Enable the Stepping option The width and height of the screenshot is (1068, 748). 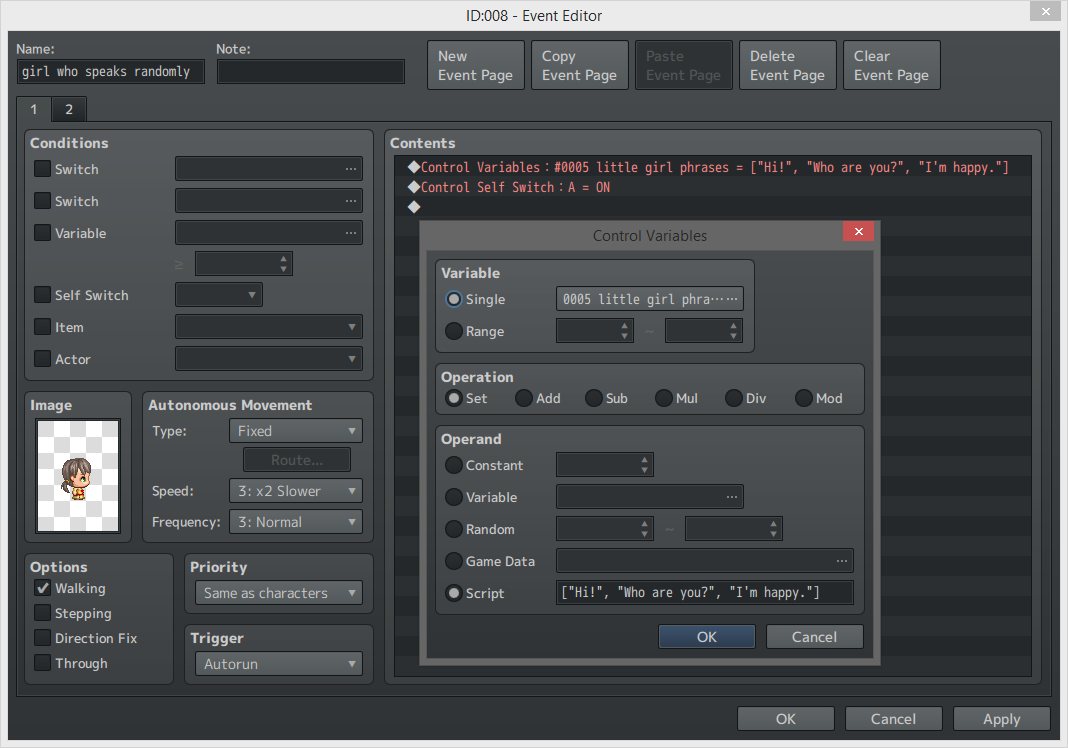tap(42, 613)
